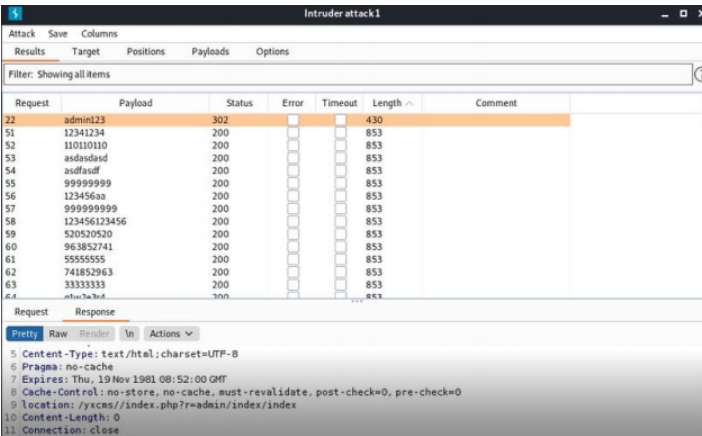702x436 pixels.
Task: Open the Save menu
Action: (58, 34)
